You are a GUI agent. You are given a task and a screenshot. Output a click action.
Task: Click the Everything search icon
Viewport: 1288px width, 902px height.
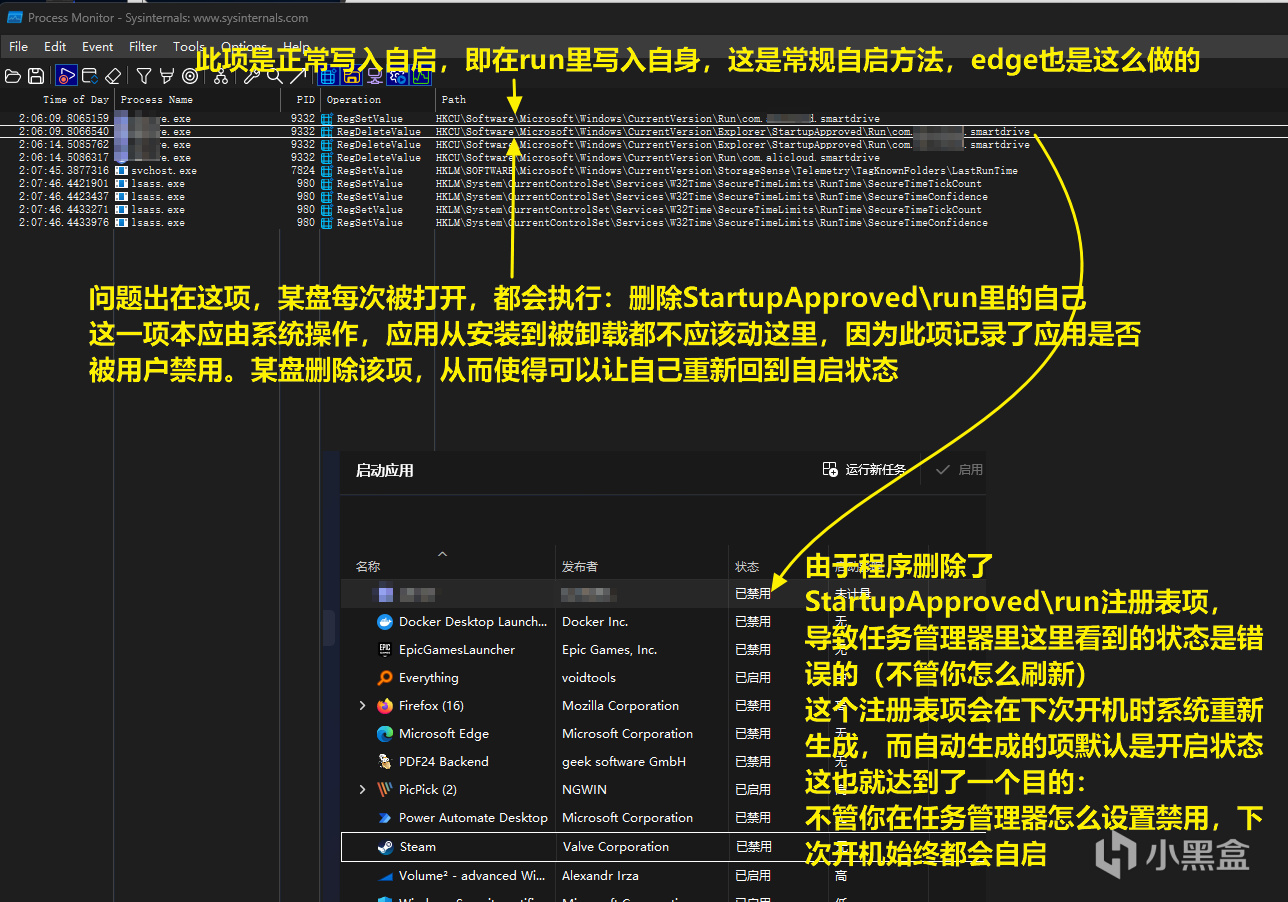click(385, 678)
